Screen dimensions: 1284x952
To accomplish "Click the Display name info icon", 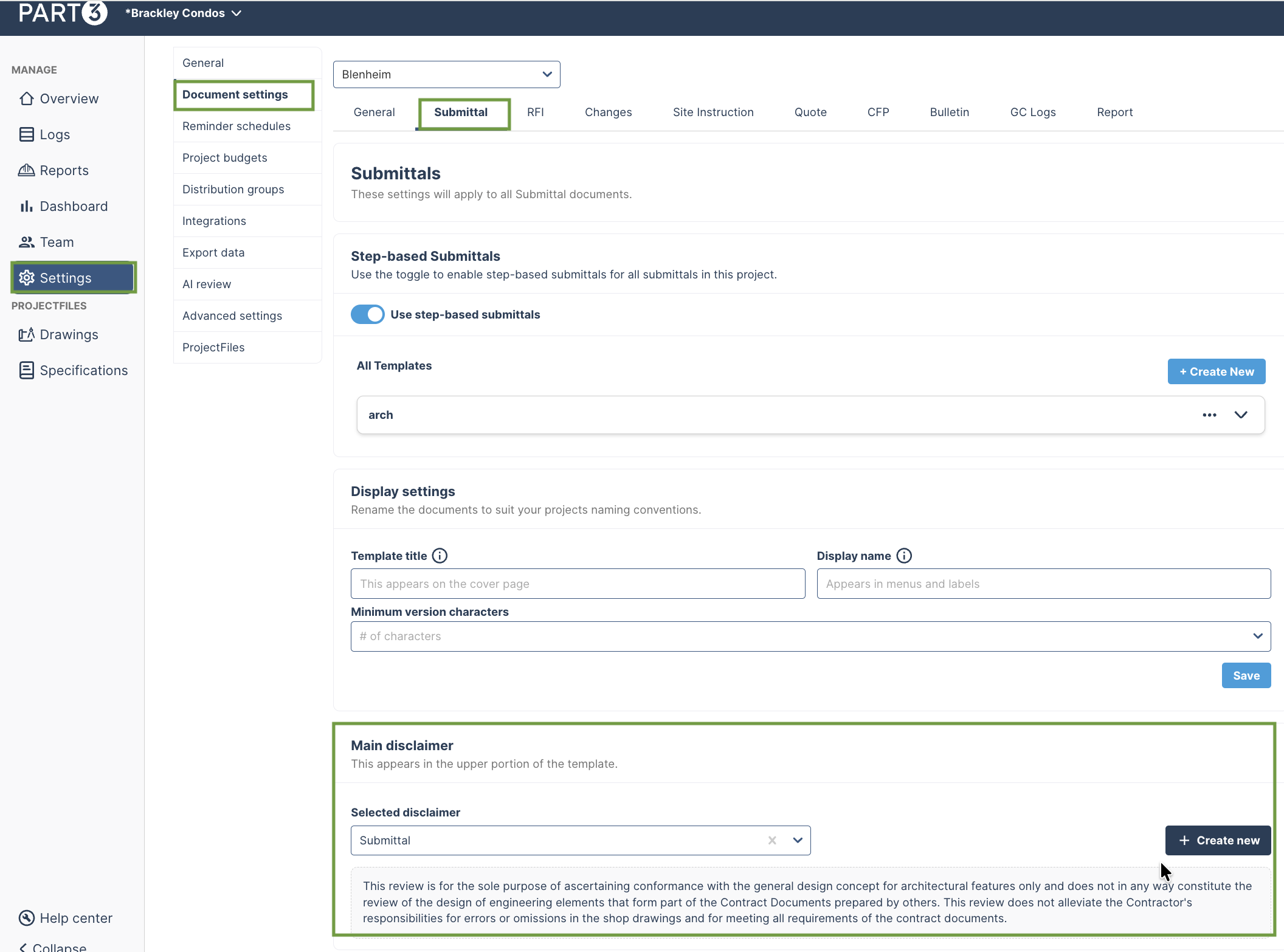I will 904,556.
